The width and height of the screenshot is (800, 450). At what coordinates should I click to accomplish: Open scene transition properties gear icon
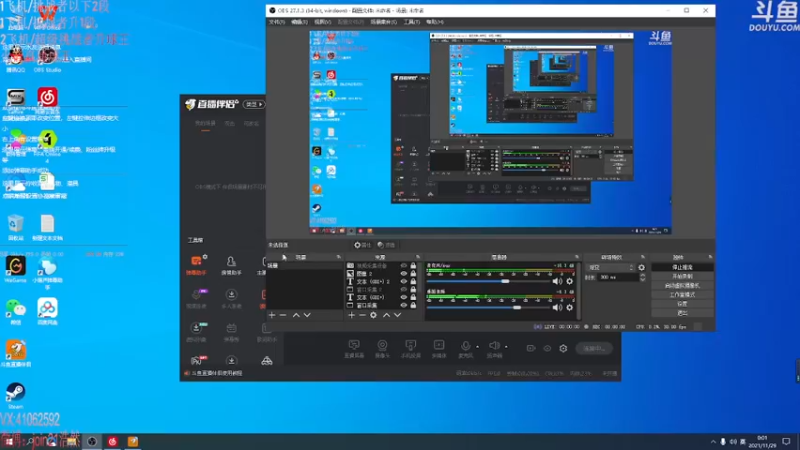[641, 267]
